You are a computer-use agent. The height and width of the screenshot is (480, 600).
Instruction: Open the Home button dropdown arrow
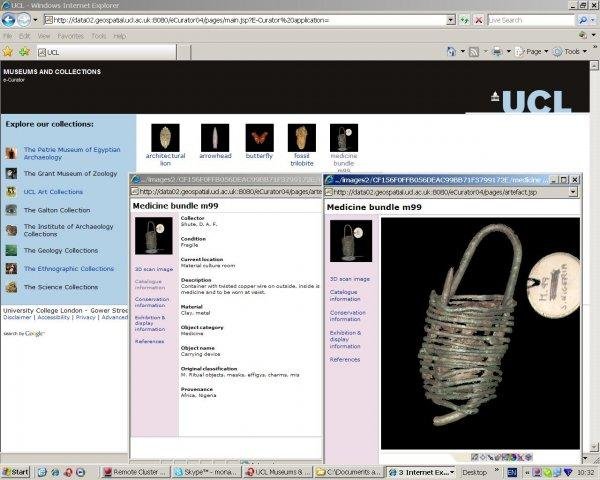[x=462, y=51]
